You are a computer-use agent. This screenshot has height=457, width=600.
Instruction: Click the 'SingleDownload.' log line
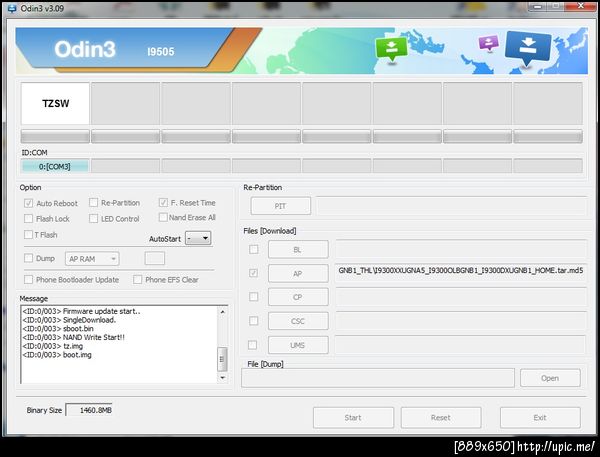[x=69, y=320]
